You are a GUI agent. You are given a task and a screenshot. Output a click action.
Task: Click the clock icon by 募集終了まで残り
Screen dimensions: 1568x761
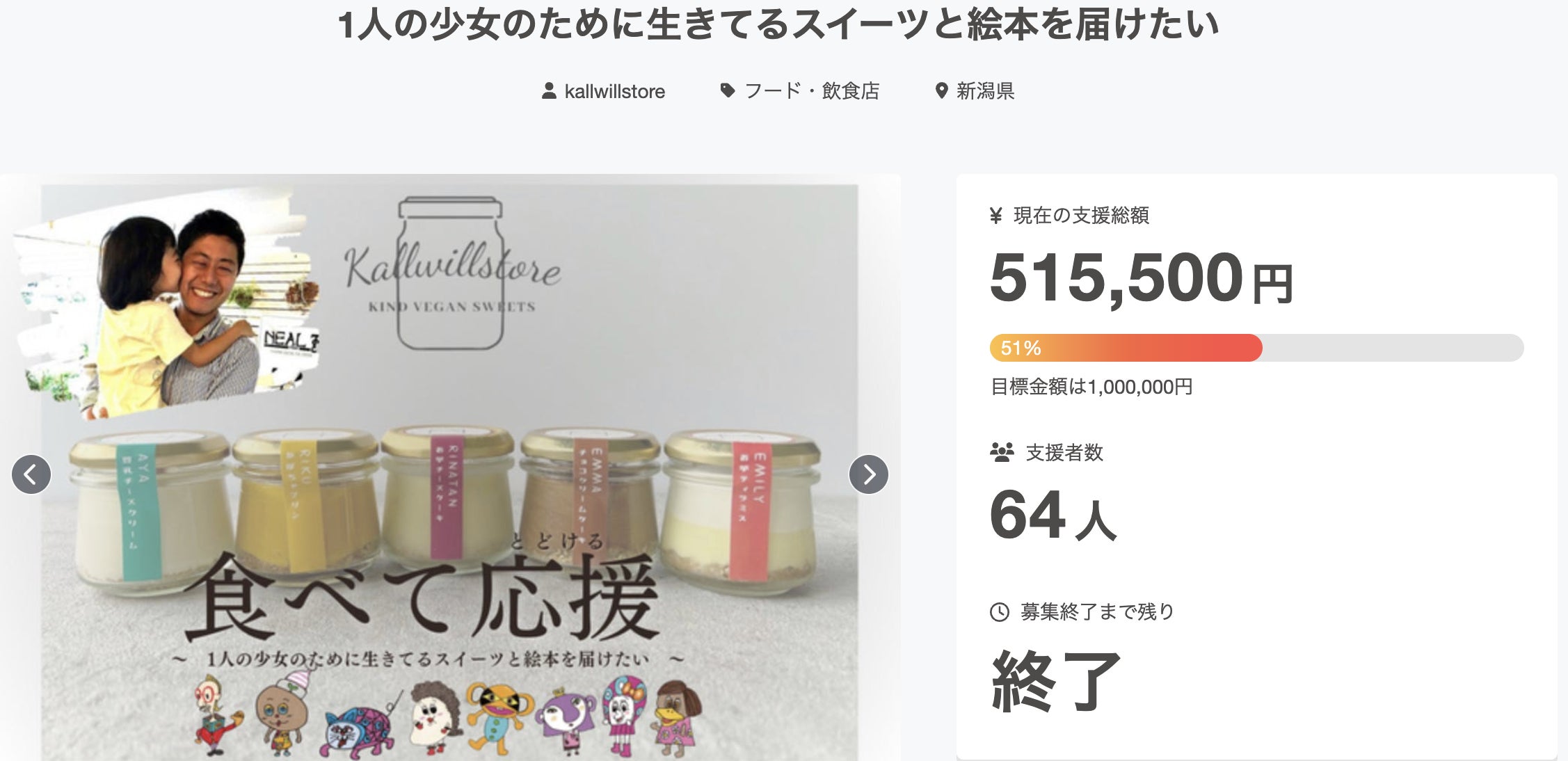coord(999,612)
